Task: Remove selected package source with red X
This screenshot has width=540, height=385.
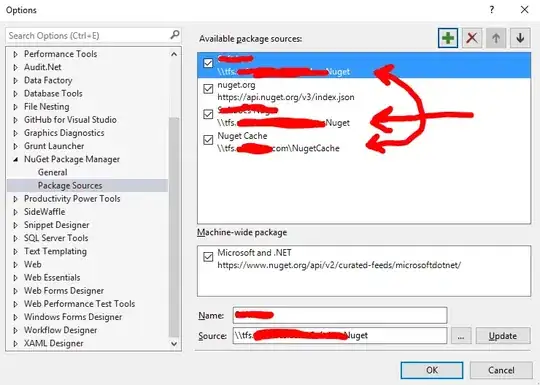Action: [x=472, y=38]
